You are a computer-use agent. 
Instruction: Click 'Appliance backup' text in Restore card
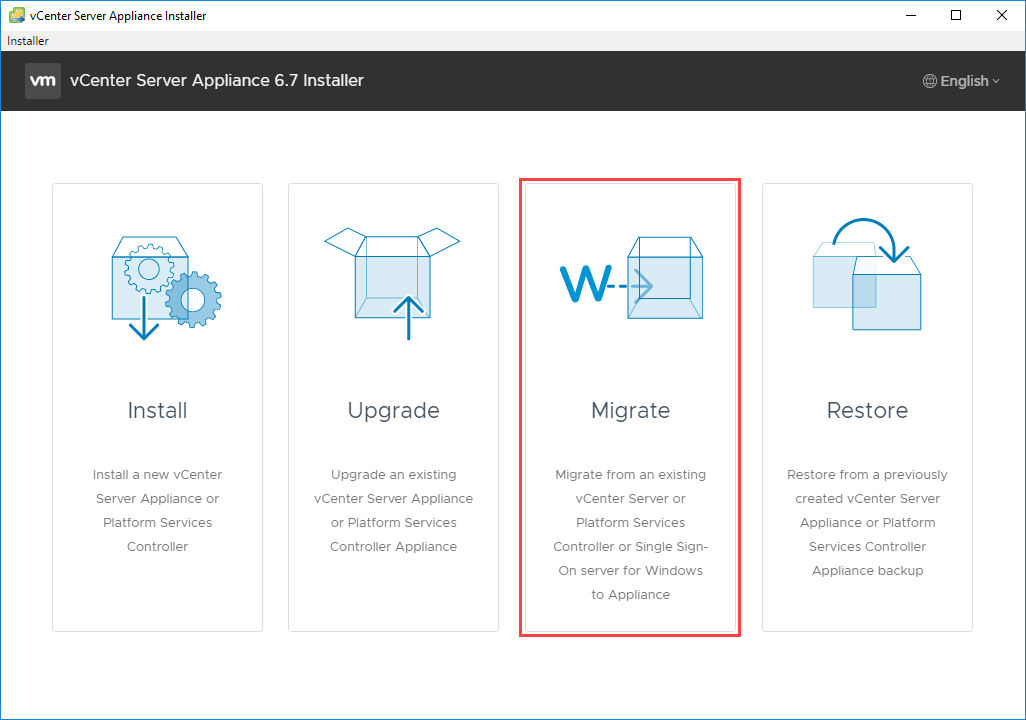click(x=868, y=571)
